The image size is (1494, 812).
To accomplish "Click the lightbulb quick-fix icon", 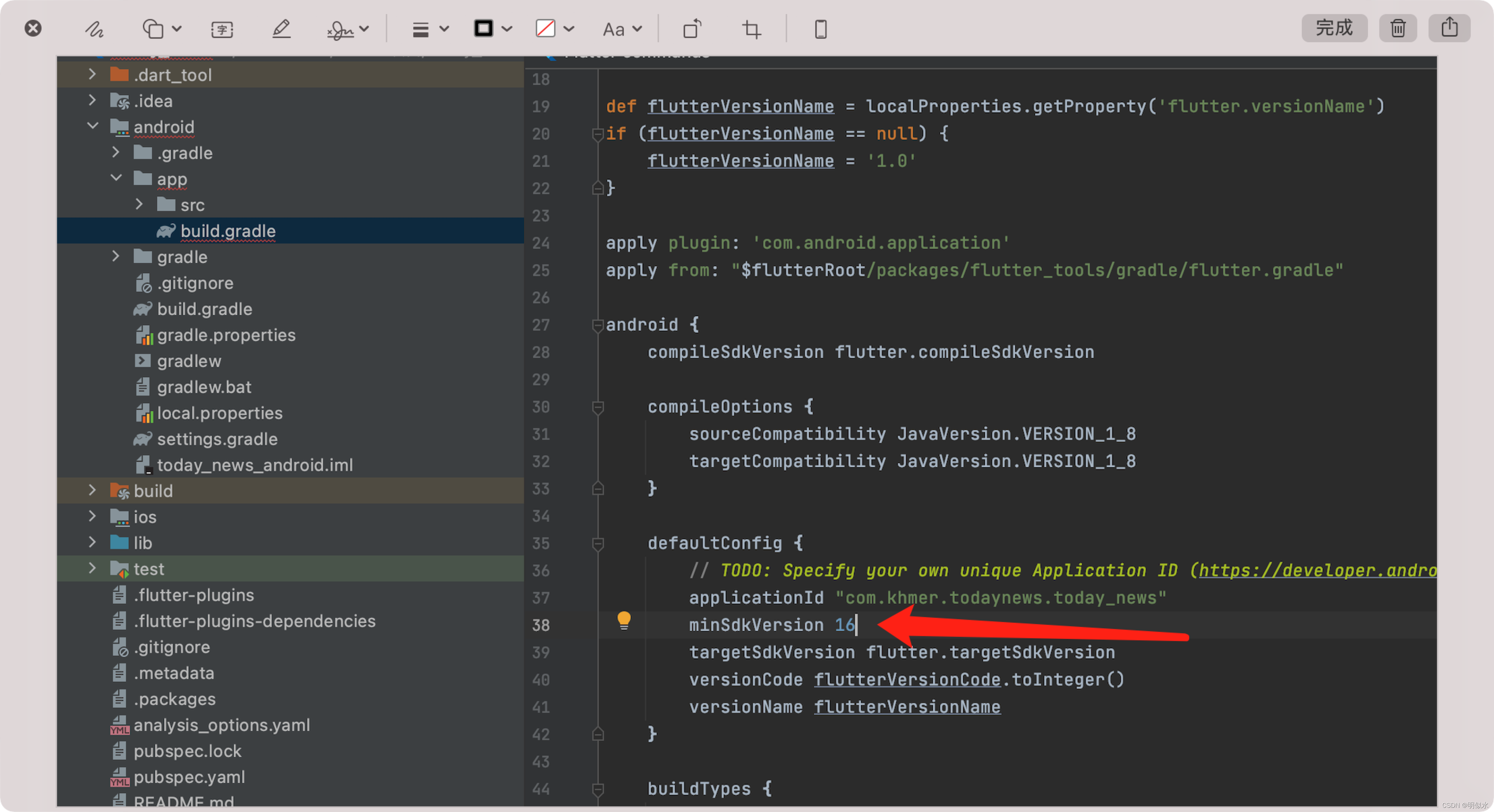I will (x=623, y=621).
